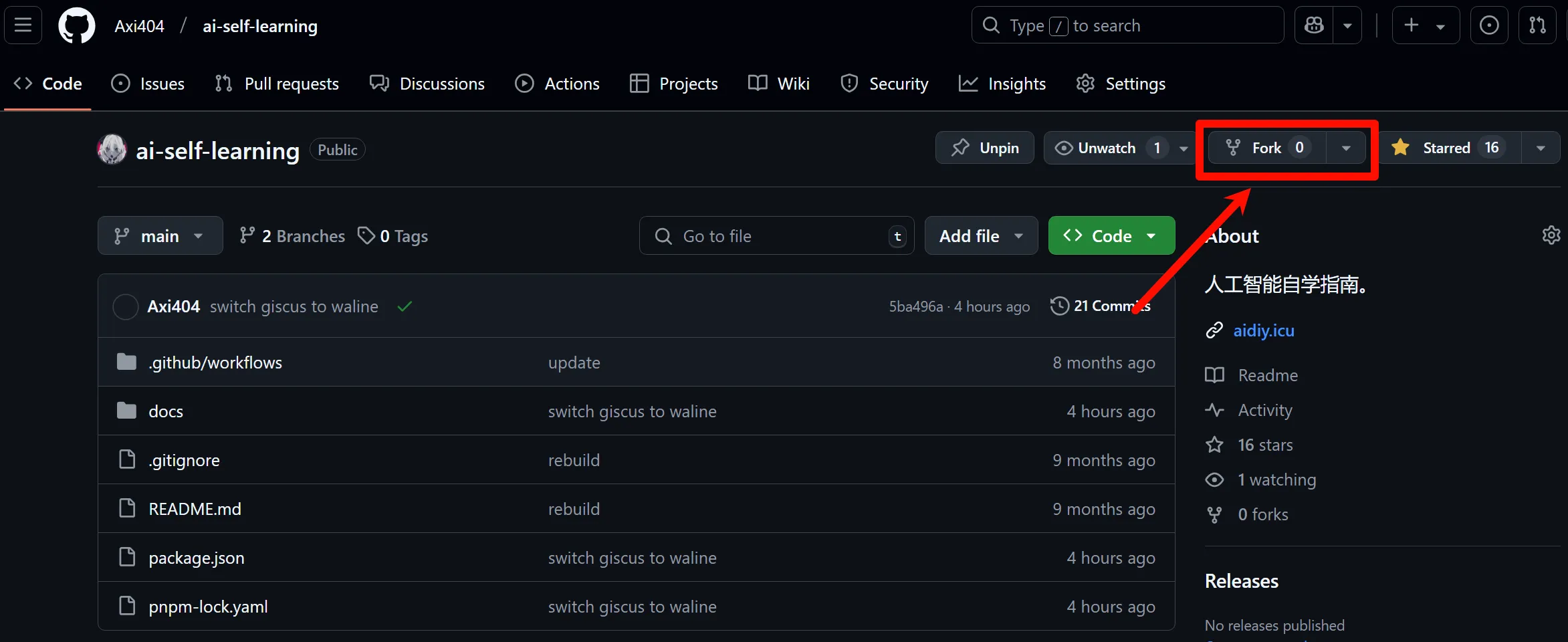The image size is (1568, 642).
Task: Open the create new plus menu
Action: click(1426, 25)
